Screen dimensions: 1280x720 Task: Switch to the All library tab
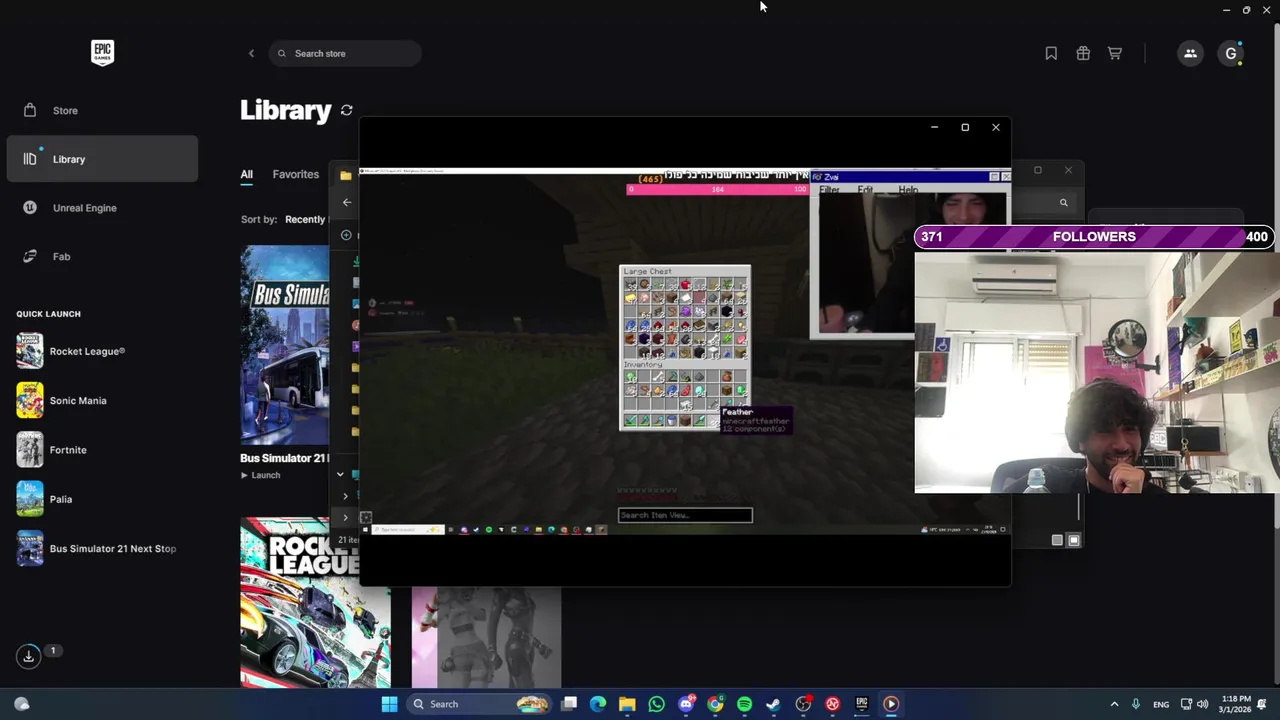click(x=246, y=174)
